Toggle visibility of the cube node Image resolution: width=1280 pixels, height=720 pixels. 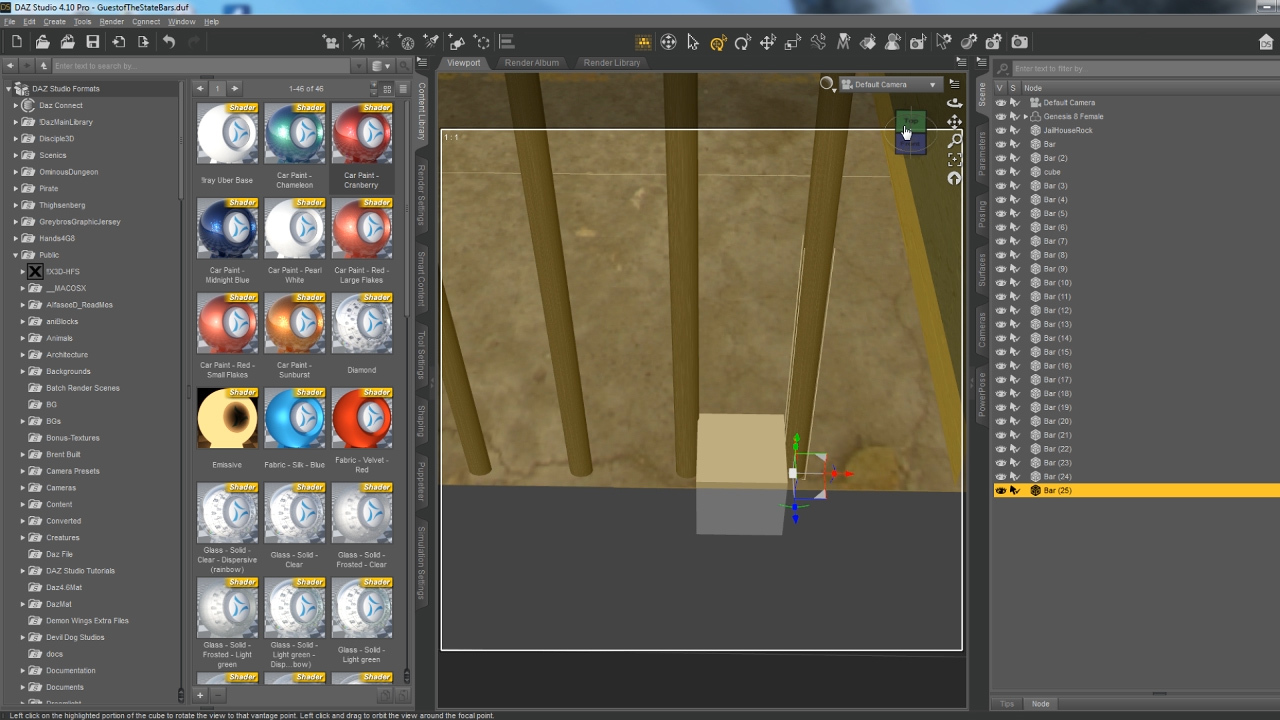point(1000,172)
